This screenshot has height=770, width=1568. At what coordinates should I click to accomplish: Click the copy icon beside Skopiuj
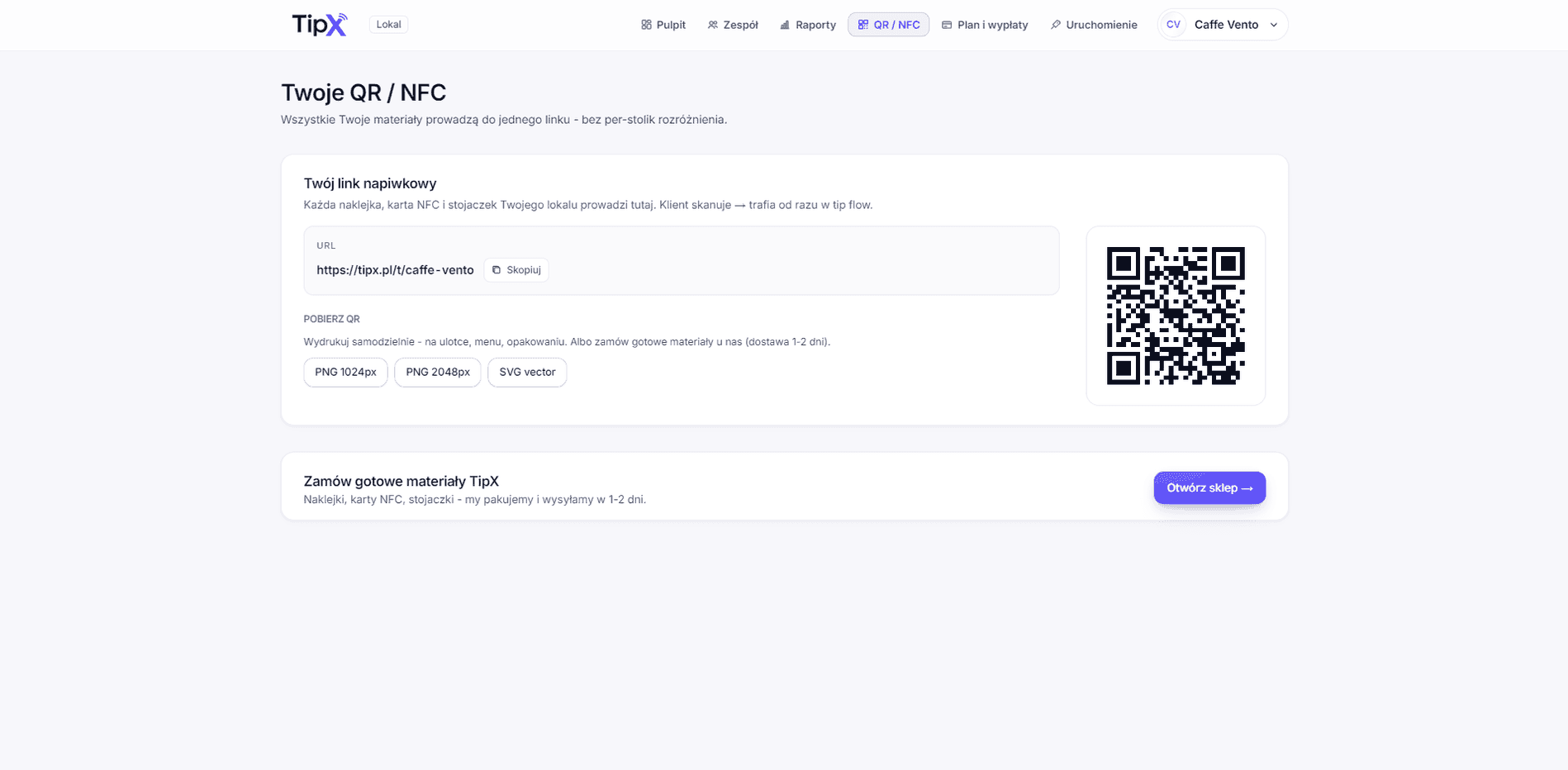coord(497,270)
